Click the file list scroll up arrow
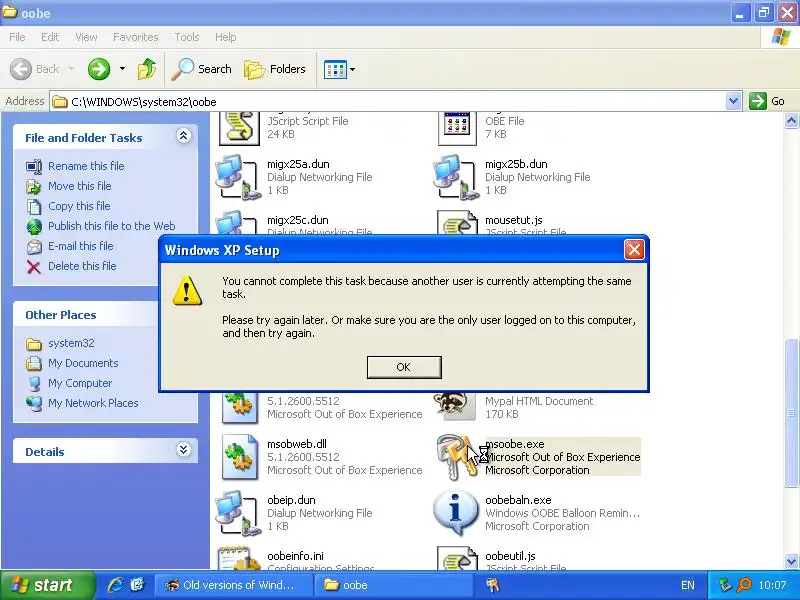800x600 pixels. (791, 121)
